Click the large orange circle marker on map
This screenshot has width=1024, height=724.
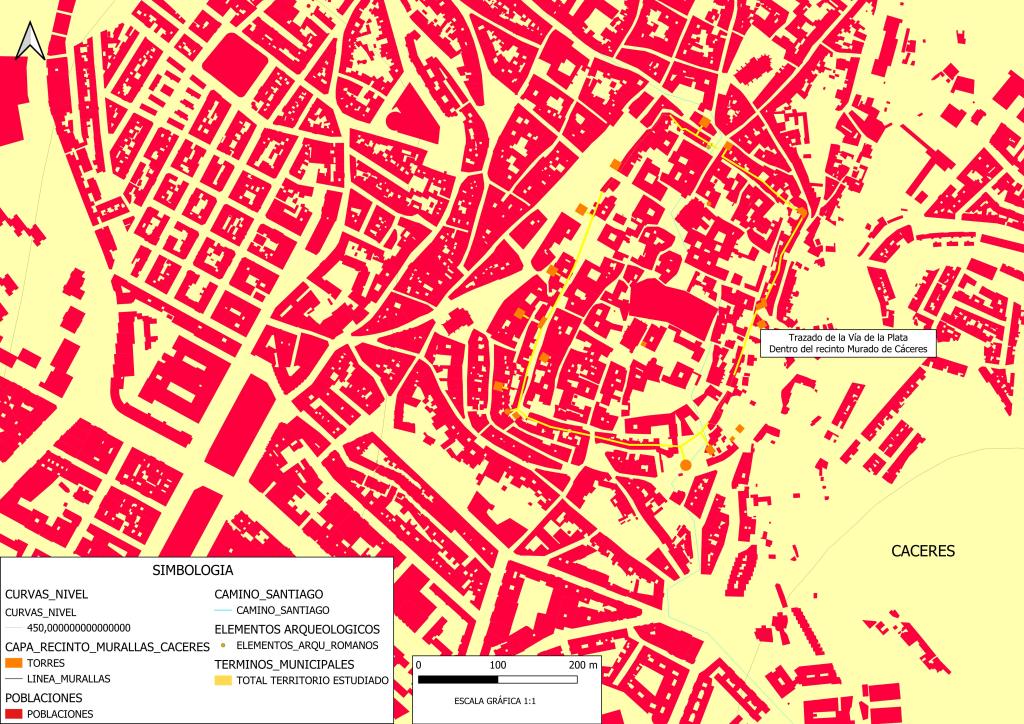(685, 465)
